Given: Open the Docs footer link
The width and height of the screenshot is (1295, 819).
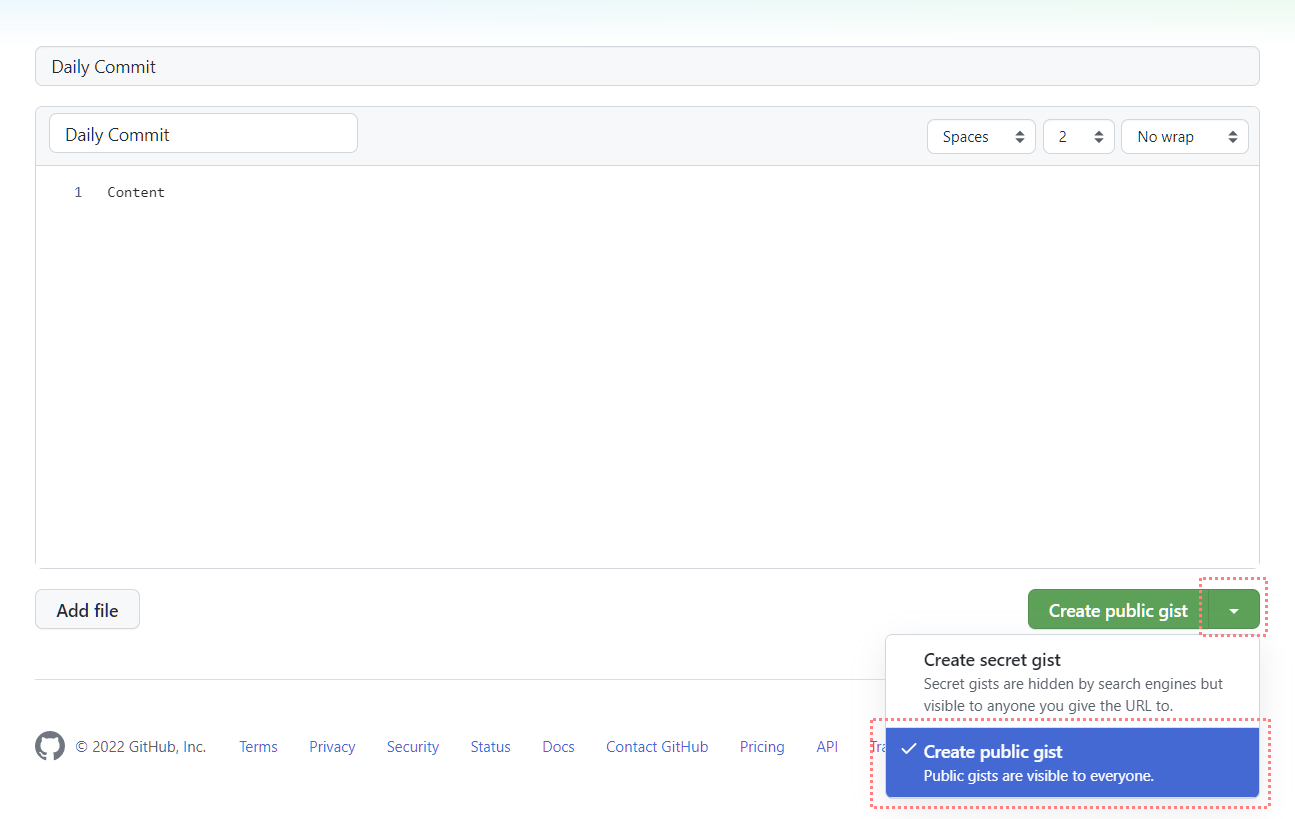Looking at the screenshot, I should click(558, 747).
